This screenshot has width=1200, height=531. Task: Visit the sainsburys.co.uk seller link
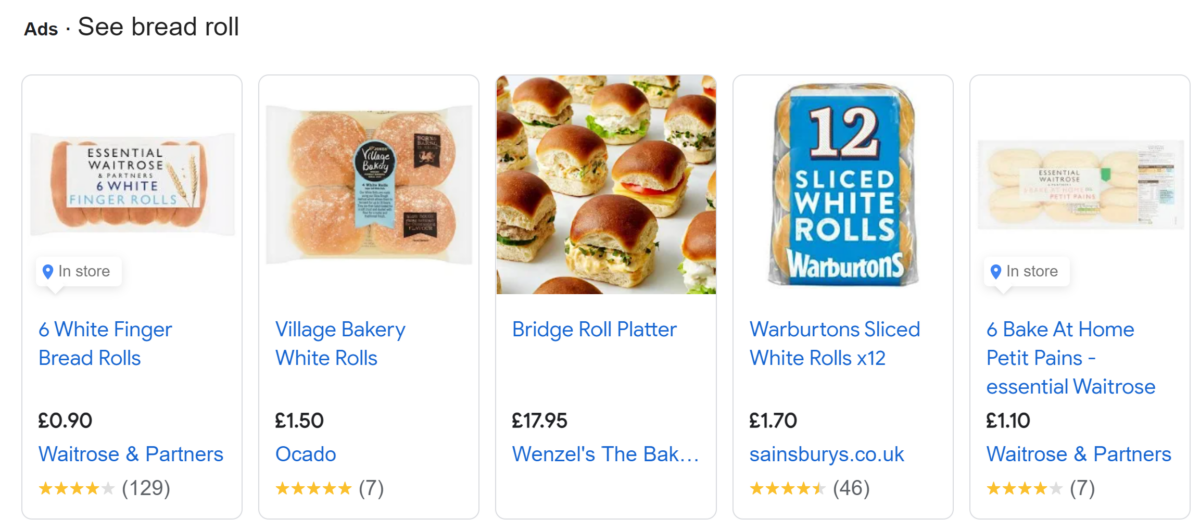[827, 454]
